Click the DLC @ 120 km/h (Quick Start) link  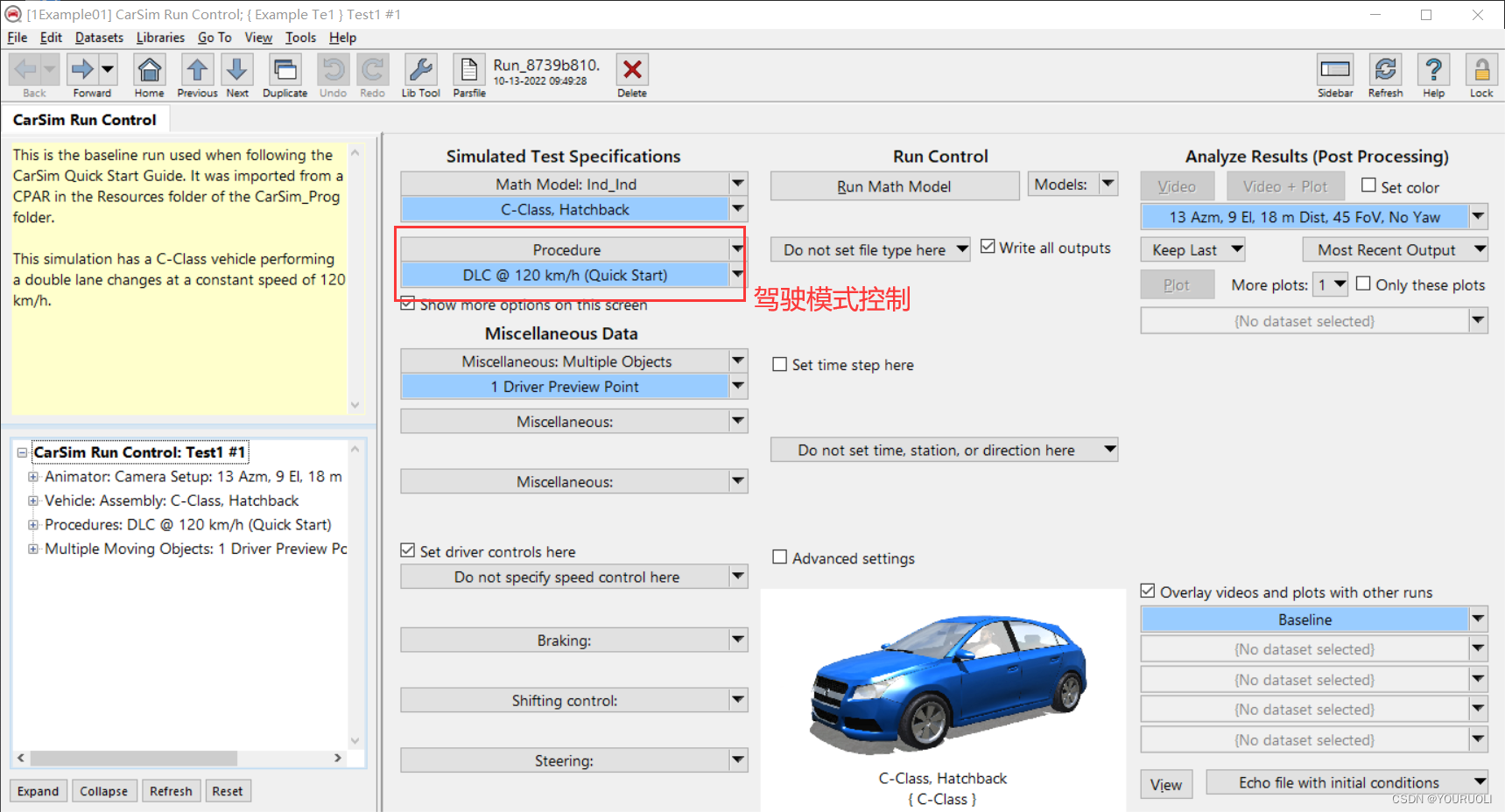565,275
